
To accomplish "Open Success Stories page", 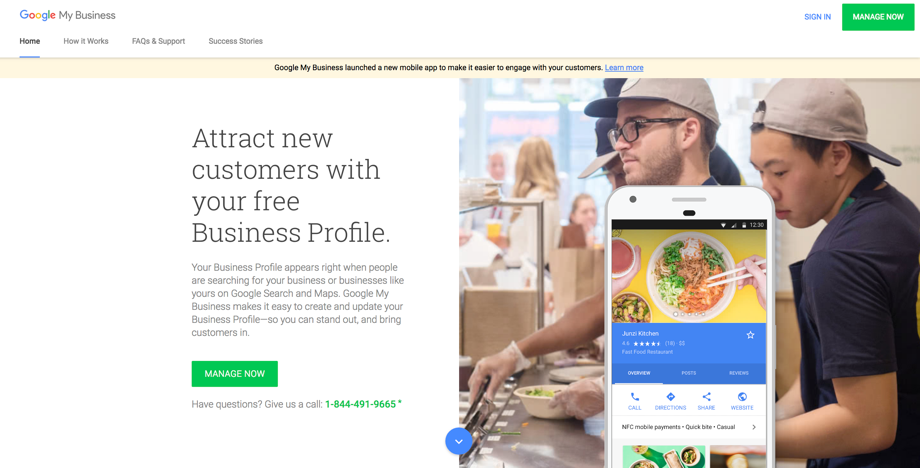I will coord(235,41).
